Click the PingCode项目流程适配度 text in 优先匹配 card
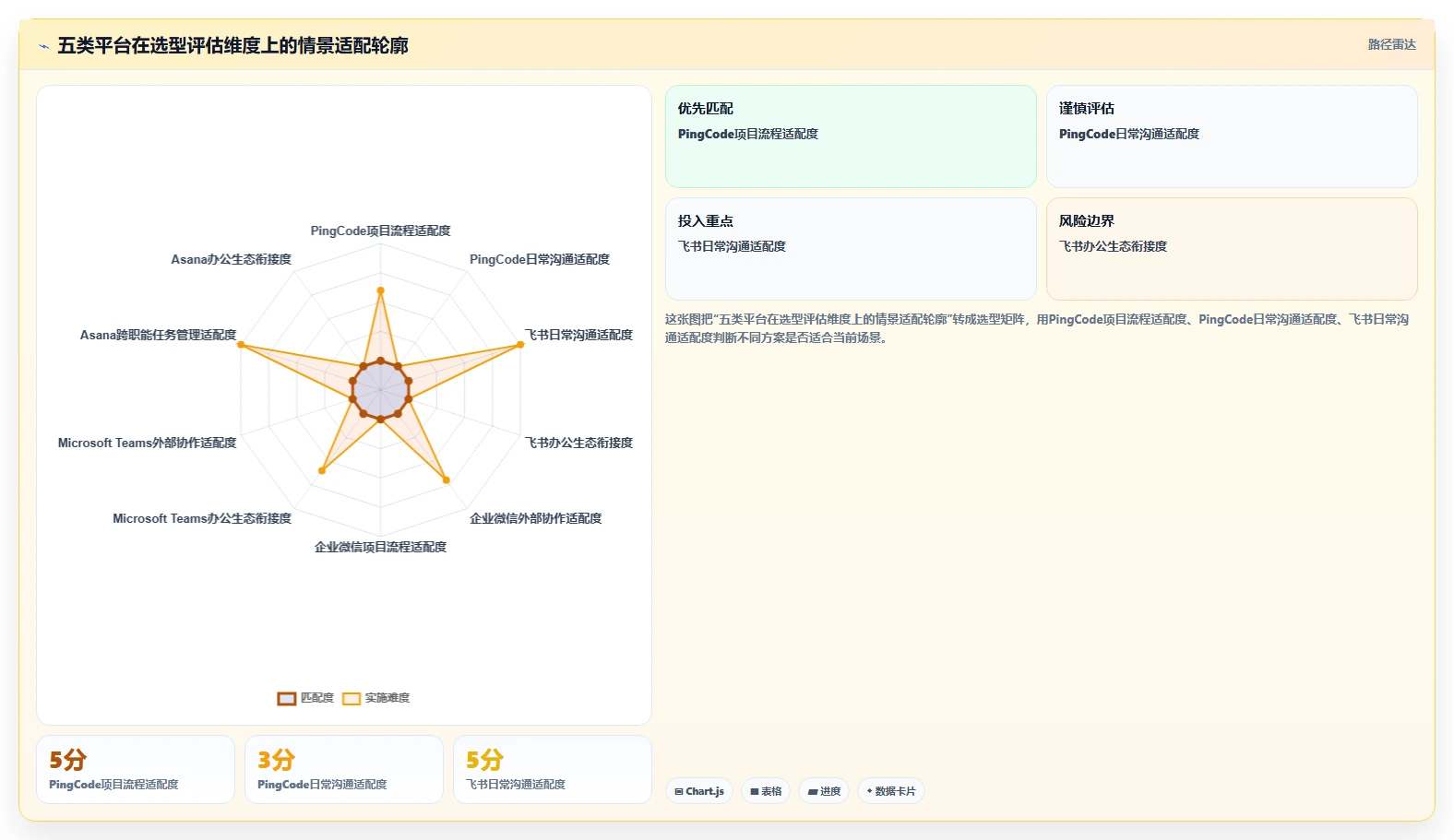The image size is (1454, 840). click(748, 134)
